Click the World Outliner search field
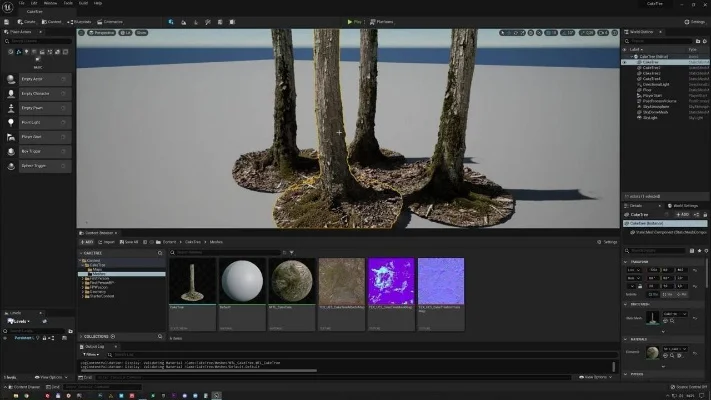This screenshot has width=711, height=400. click(x=660, y=41)
